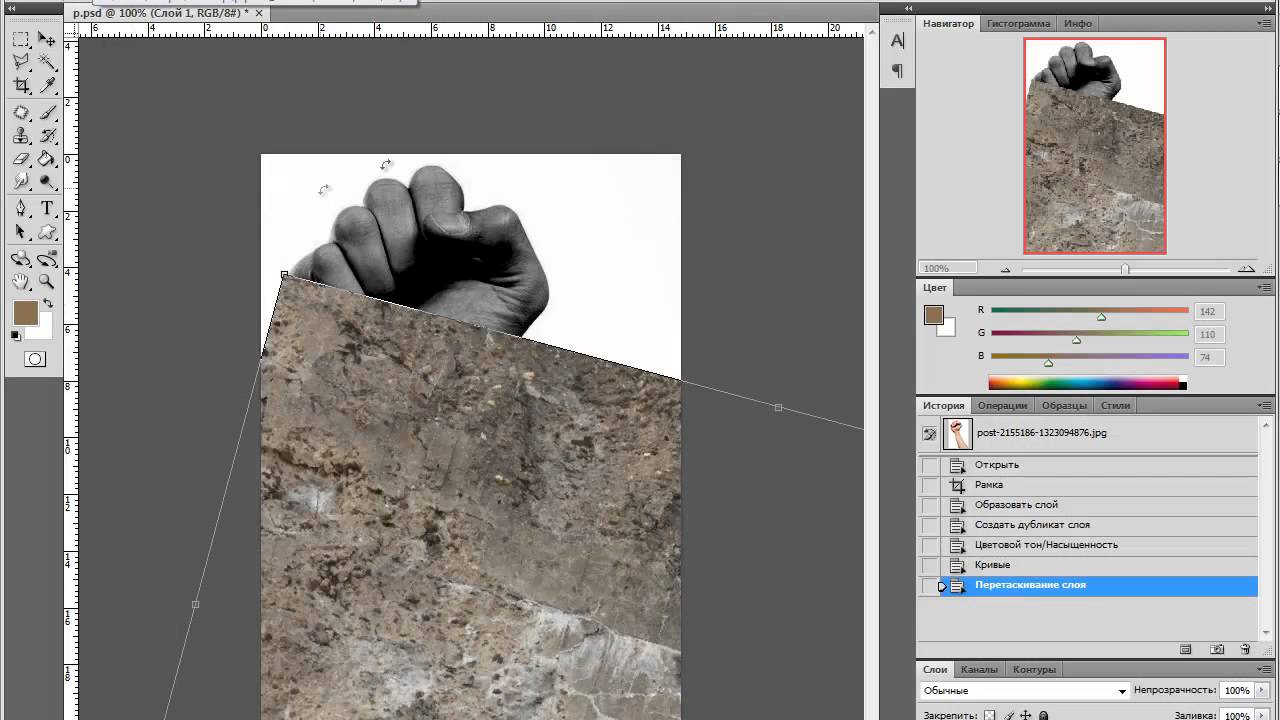The width and height of the screenshot is (1280, 720).
Task: Open blend mode dropdown Обычные
Action: point(1024,691)
